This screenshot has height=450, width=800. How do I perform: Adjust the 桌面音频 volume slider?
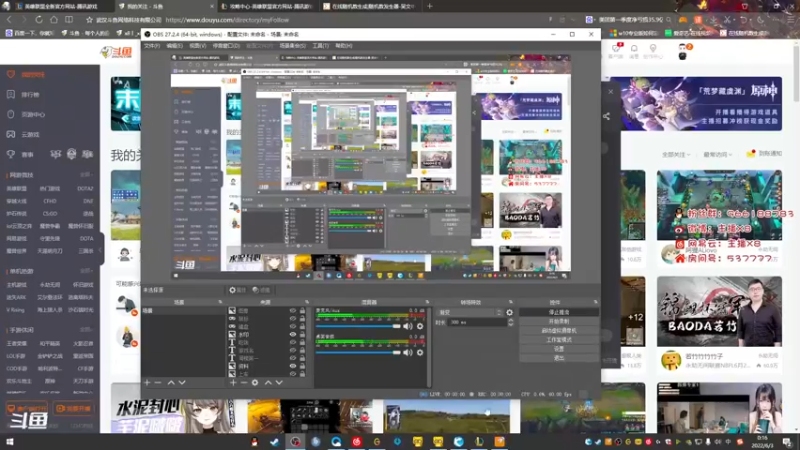point(358,353)
